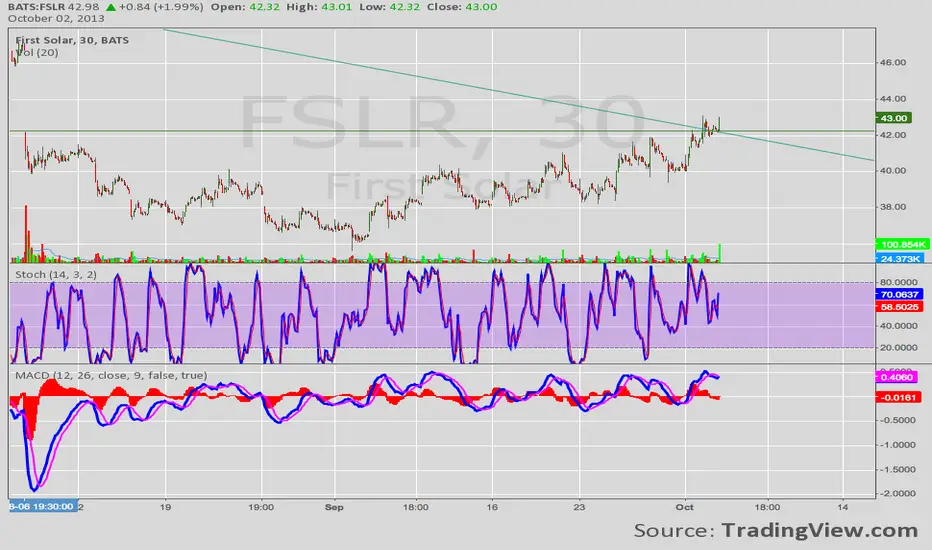Open the Stoch (14, 3, 2) indicator label
This screenshot has height=550, width=932.
pyautogui.click(x=56, y=274)
